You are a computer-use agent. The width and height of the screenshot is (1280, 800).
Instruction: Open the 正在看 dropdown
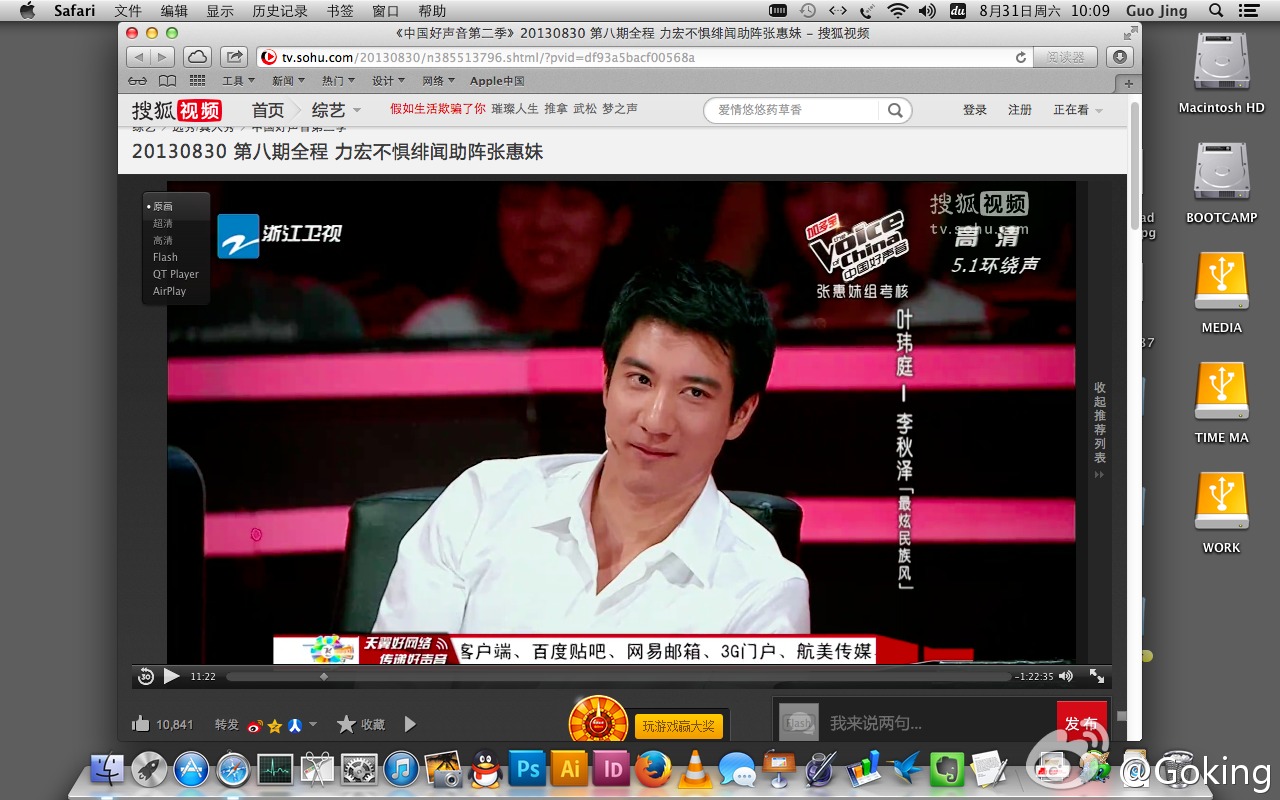pyautogui.click(x=1077, y=110)
